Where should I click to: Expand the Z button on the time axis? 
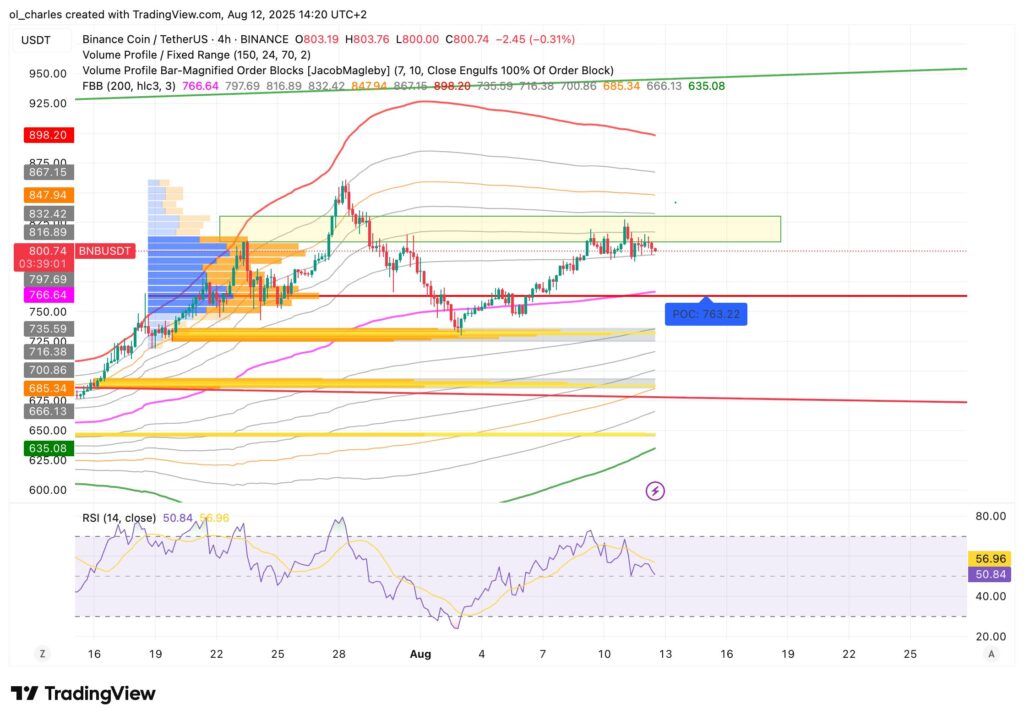click(x=42, y=652)
